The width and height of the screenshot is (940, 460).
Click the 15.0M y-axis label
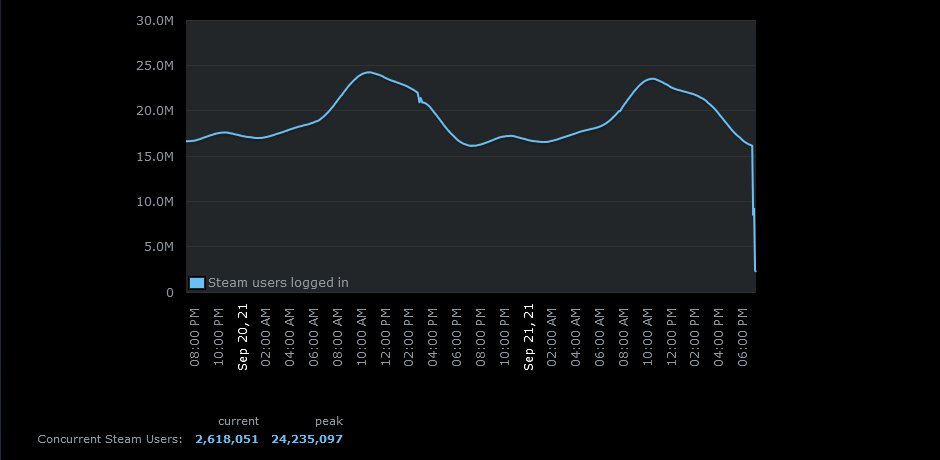[155, 157]
